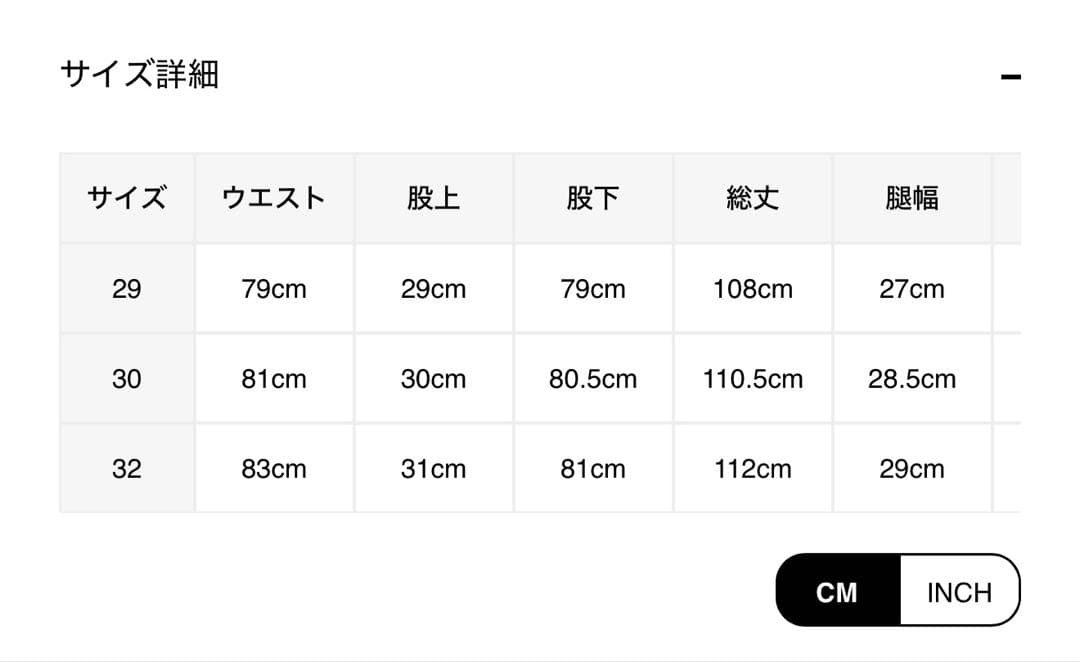Select size 30 row label
Viewport: 1080px width, 662px height.
point(127,379)
